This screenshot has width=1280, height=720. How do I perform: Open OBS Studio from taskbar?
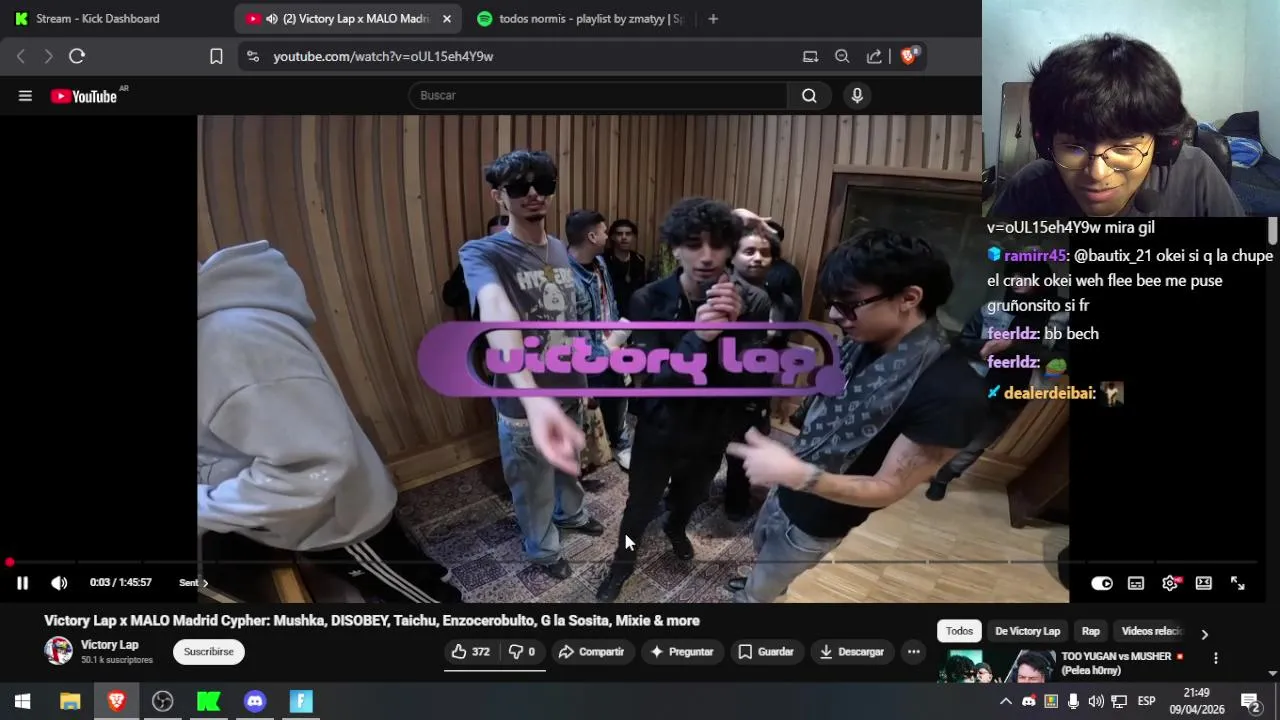[162, 702]
